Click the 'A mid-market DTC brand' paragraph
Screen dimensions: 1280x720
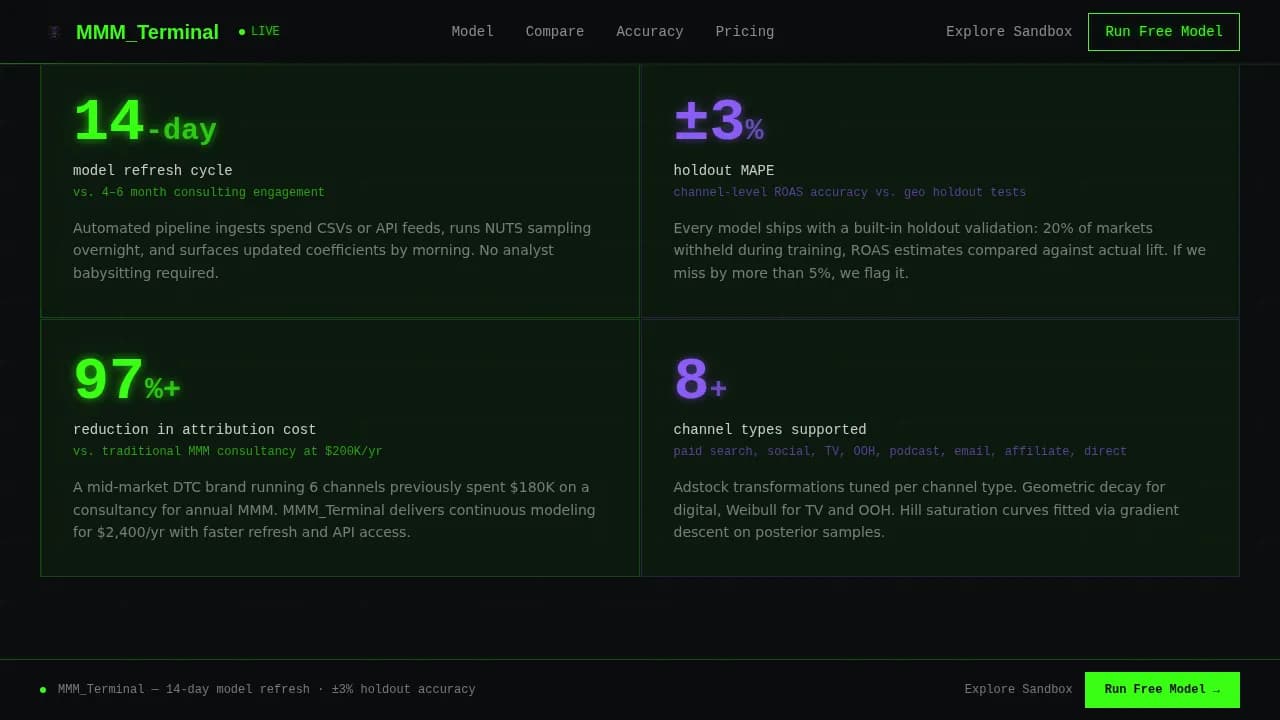coord(339,509)
